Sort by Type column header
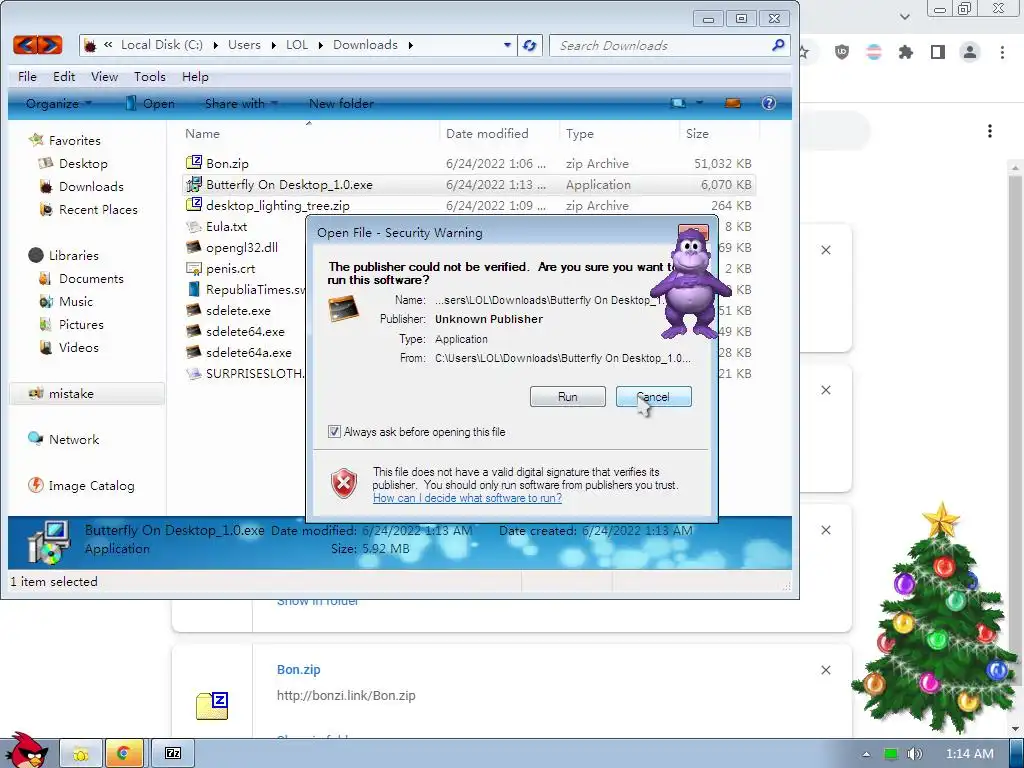The image size is (1024, 768). pos(579,133)
